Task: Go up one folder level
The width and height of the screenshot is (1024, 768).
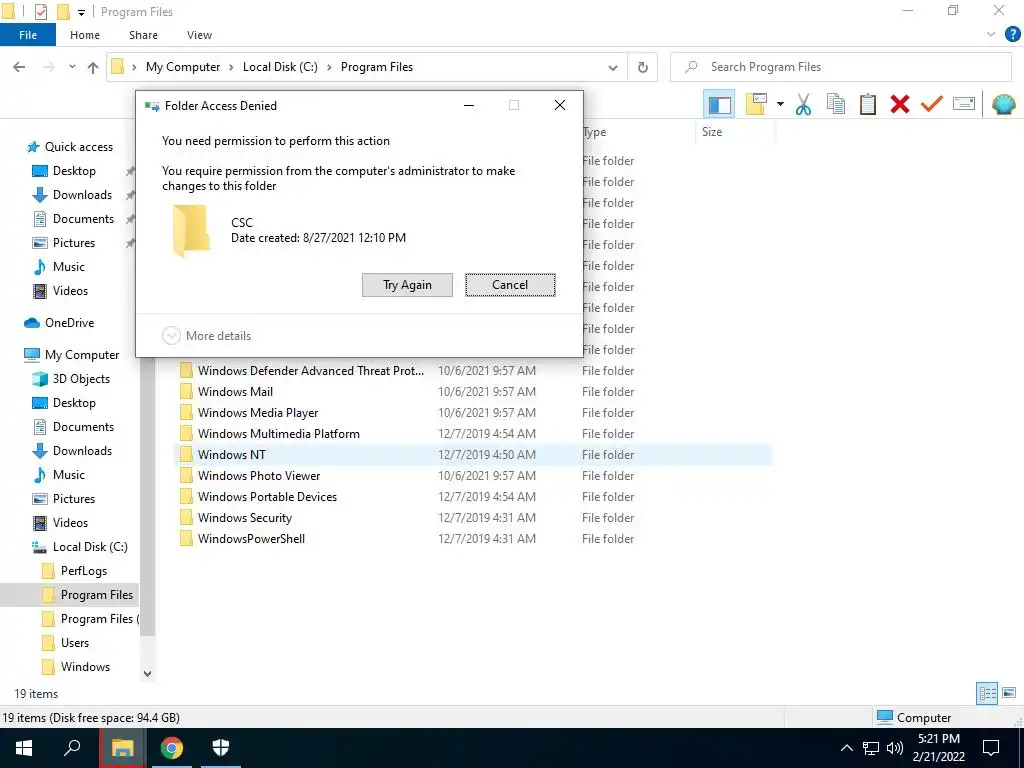Action: click(x=93, y=67)
